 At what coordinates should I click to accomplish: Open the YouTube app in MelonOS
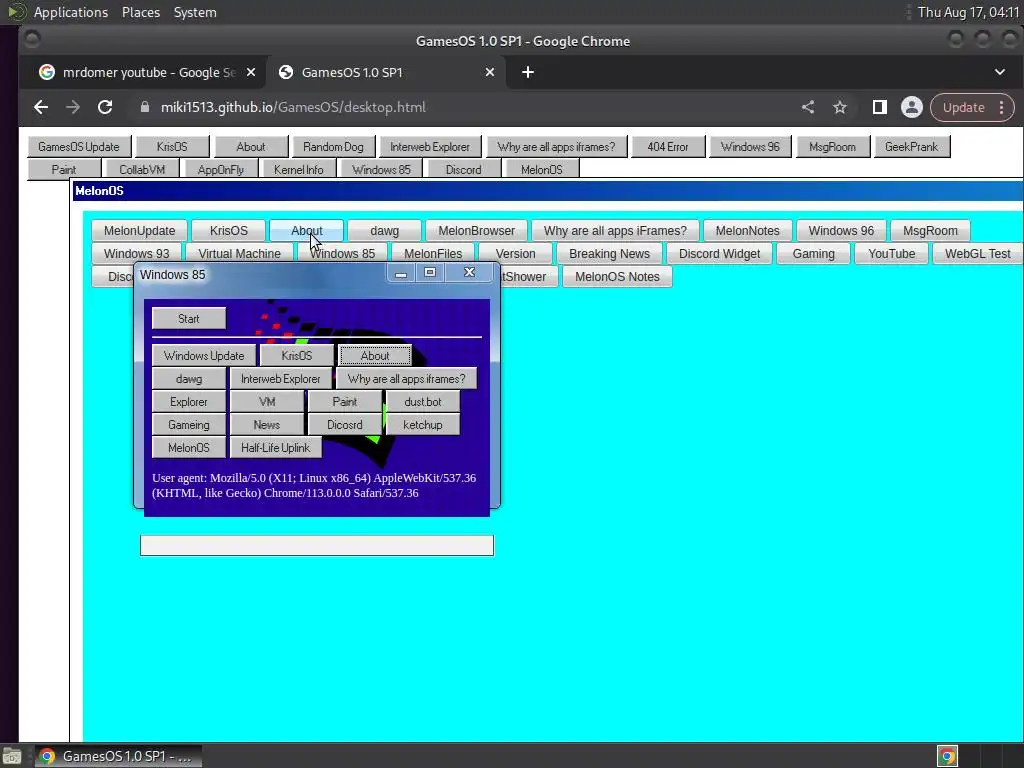coord(891,253)
